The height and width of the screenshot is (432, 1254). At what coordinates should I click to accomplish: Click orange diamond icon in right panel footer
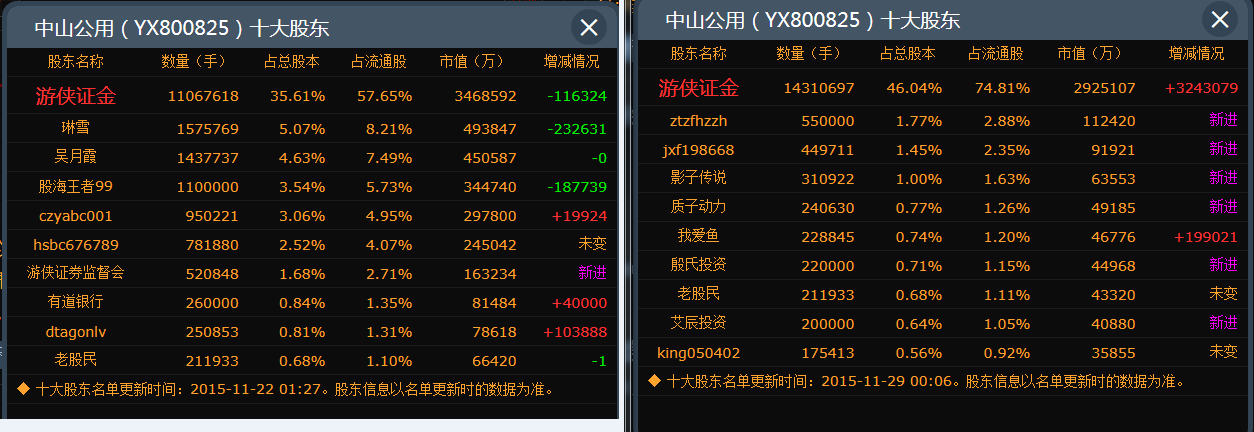click(654, 381)
